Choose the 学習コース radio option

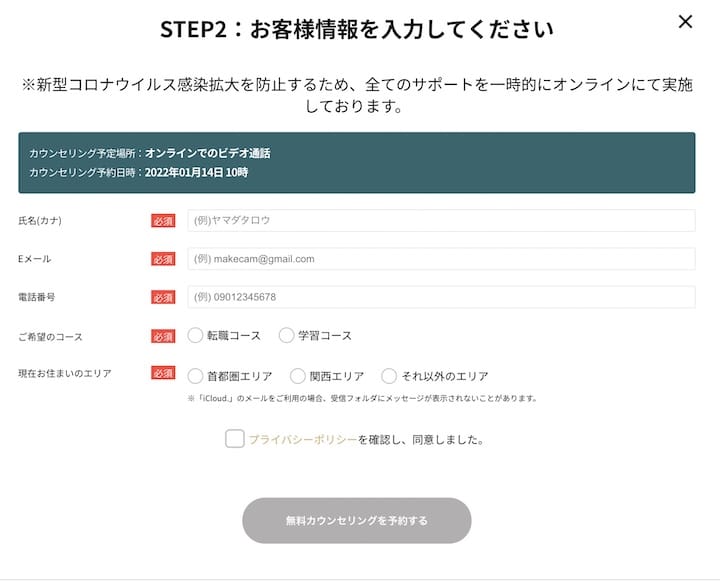(287, 336)
